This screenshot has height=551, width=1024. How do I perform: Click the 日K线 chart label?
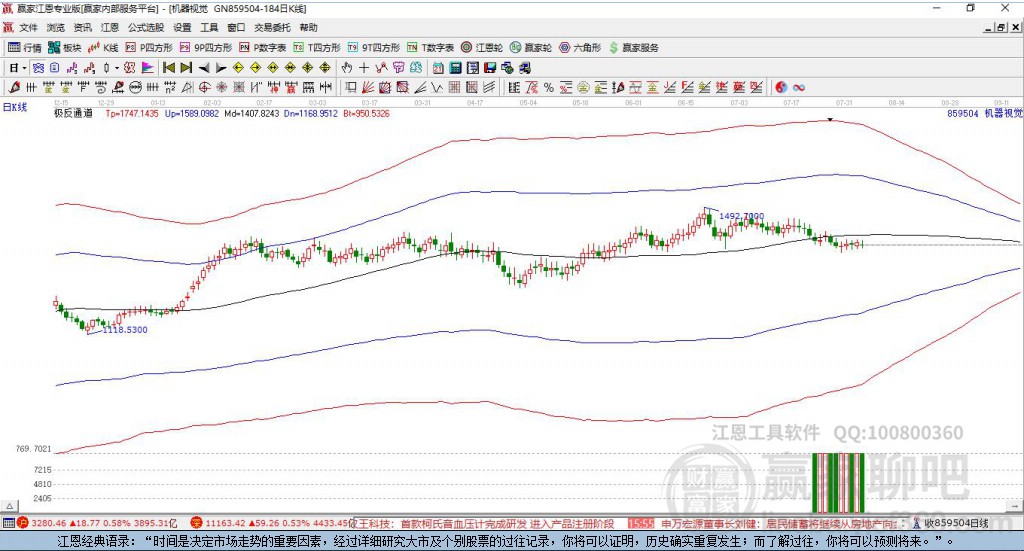(15, 107)
